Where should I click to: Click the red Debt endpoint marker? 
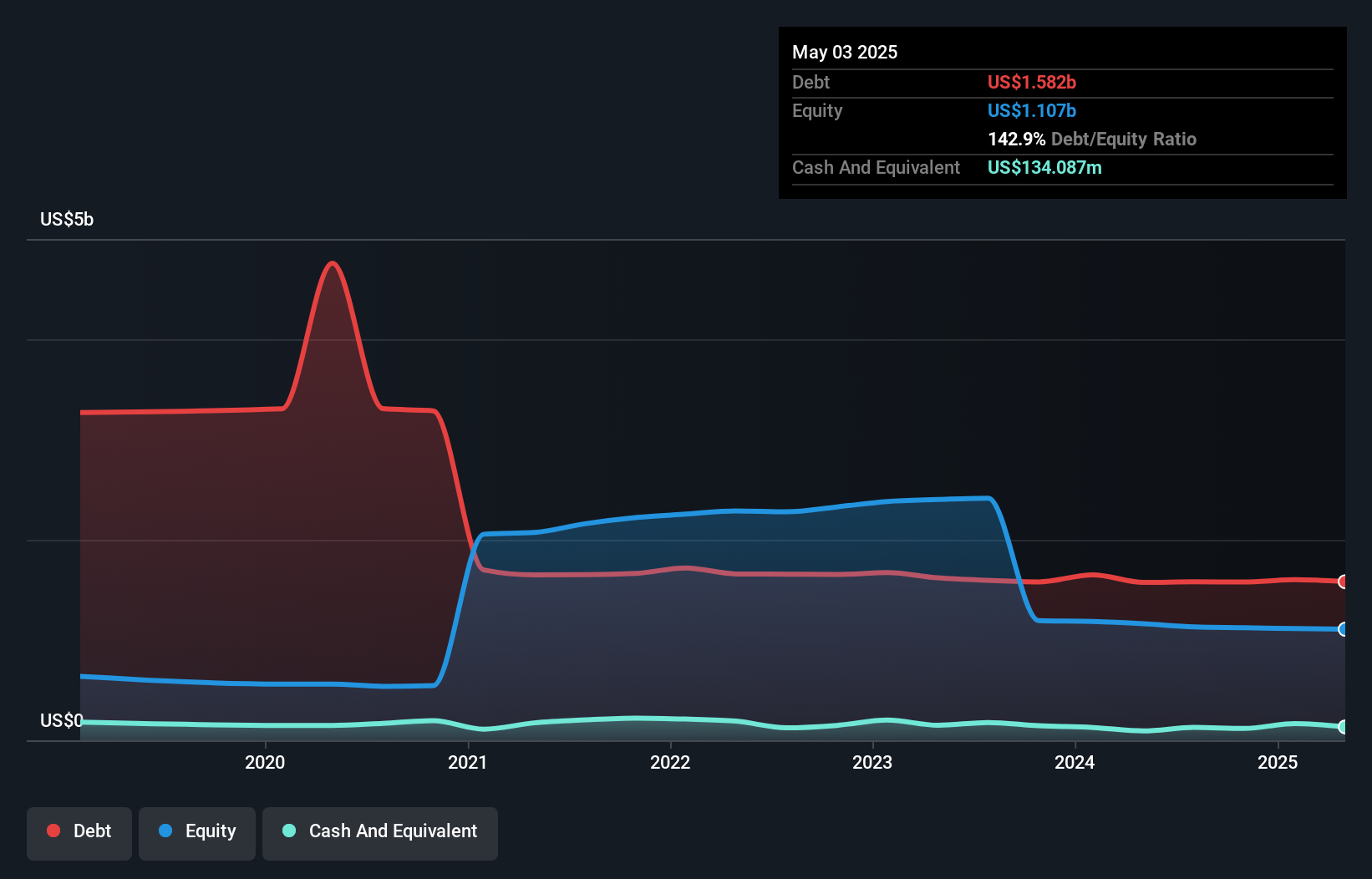[1344, 582]
